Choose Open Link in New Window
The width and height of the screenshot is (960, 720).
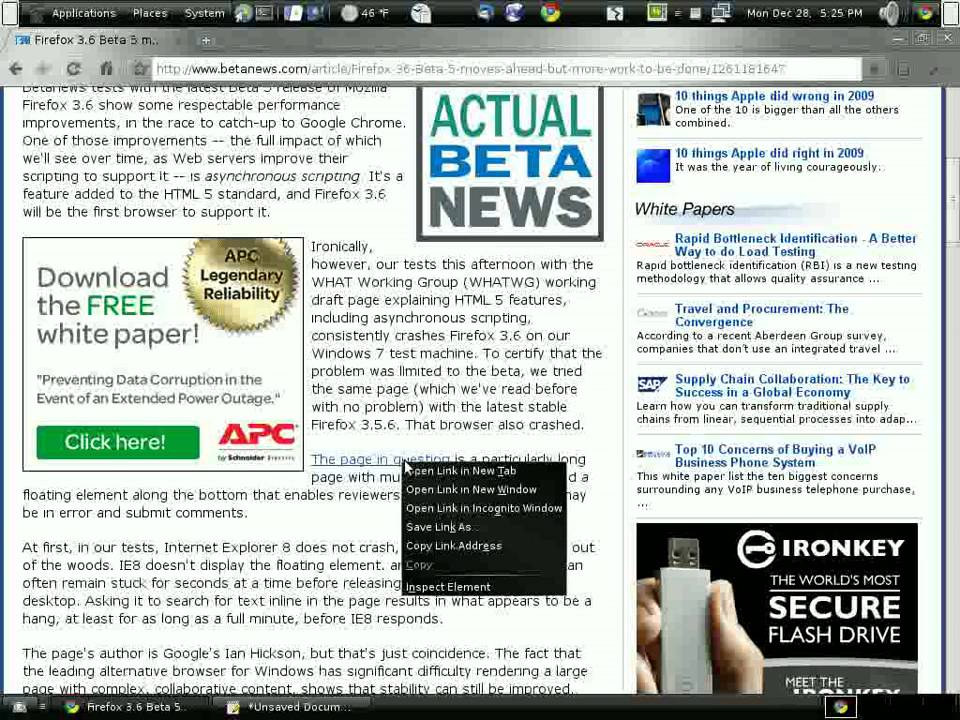[484, 489]
